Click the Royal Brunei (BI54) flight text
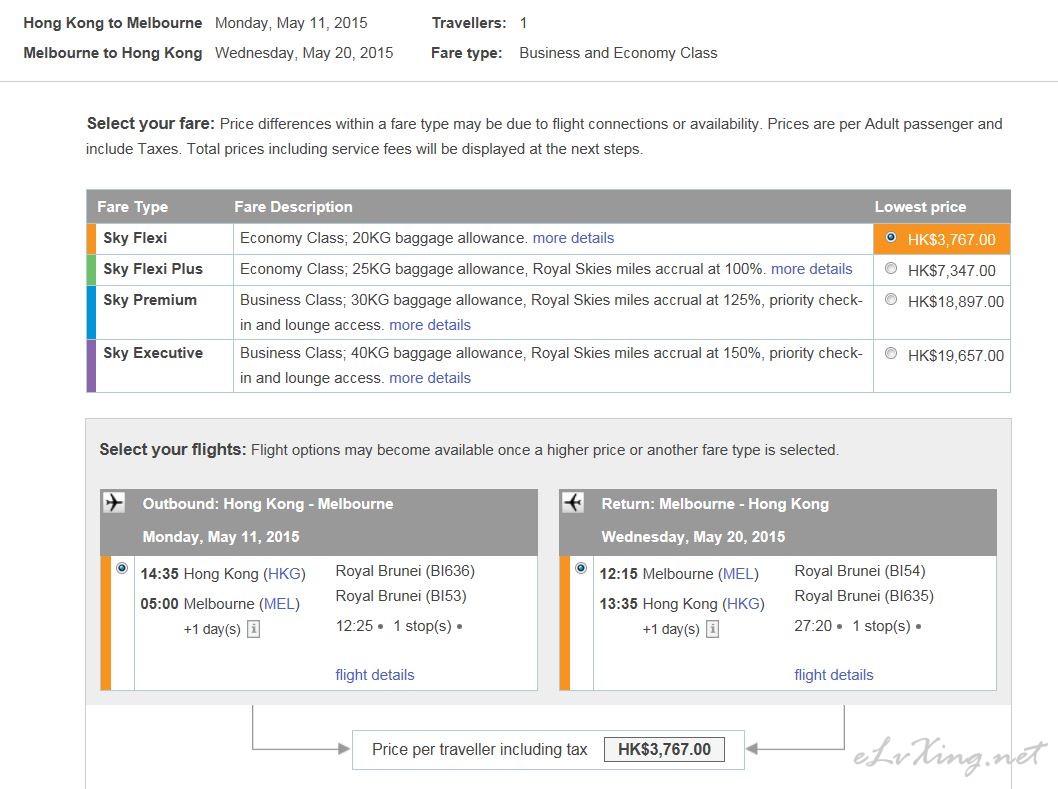Viewport: 1058px width, 789px height. pos(860,571)
